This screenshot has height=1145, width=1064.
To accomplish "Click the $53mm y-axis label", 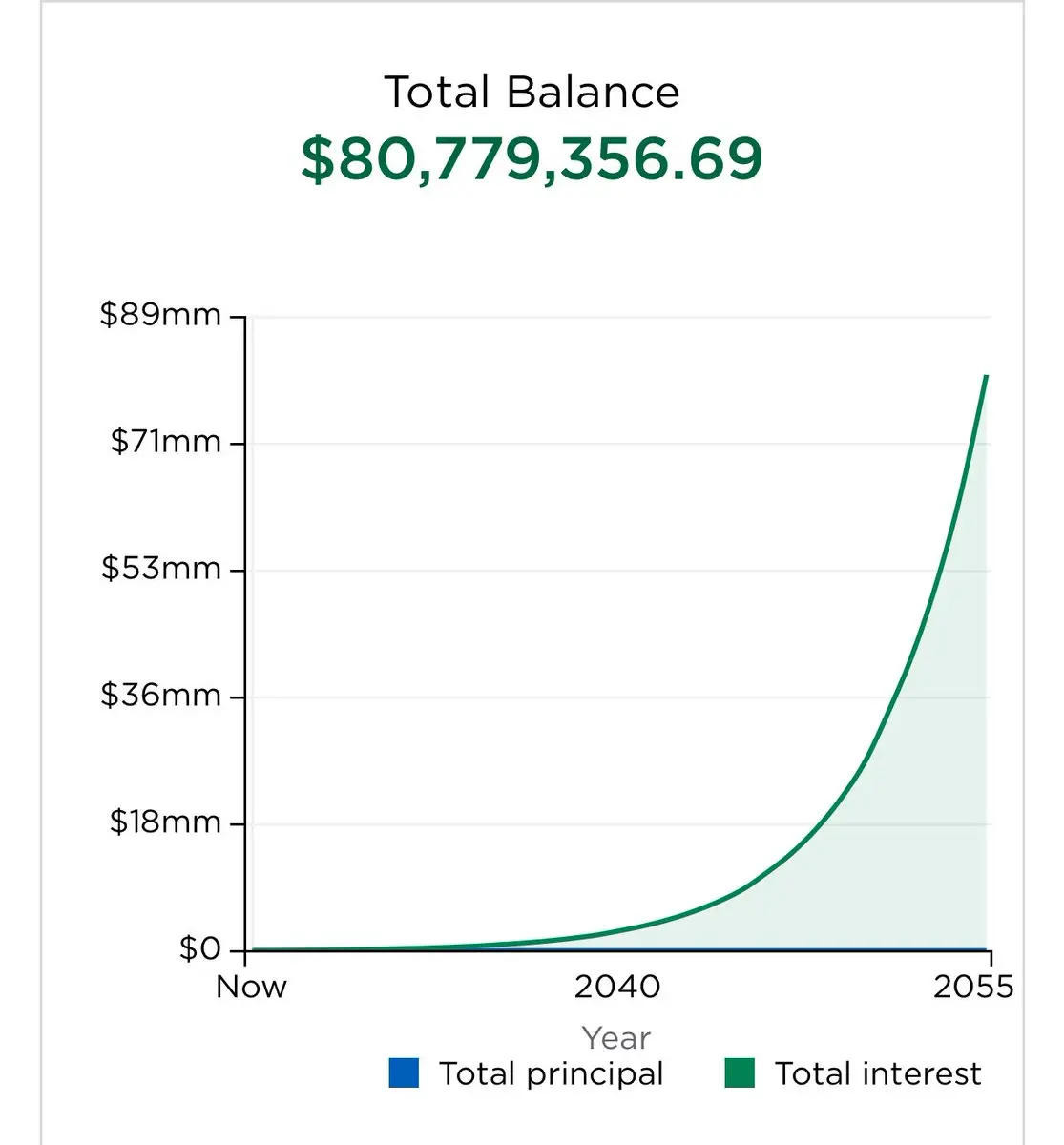I will tap(161, 569).
